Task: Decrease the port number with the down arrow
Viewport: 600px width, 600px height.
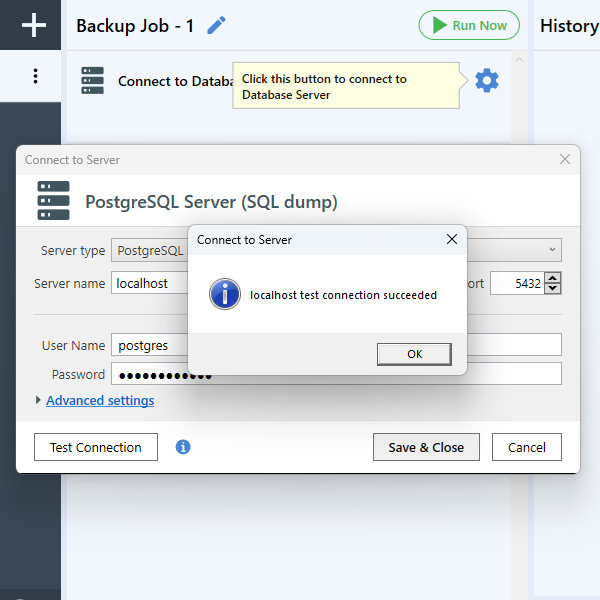Action: click(553, 289)
